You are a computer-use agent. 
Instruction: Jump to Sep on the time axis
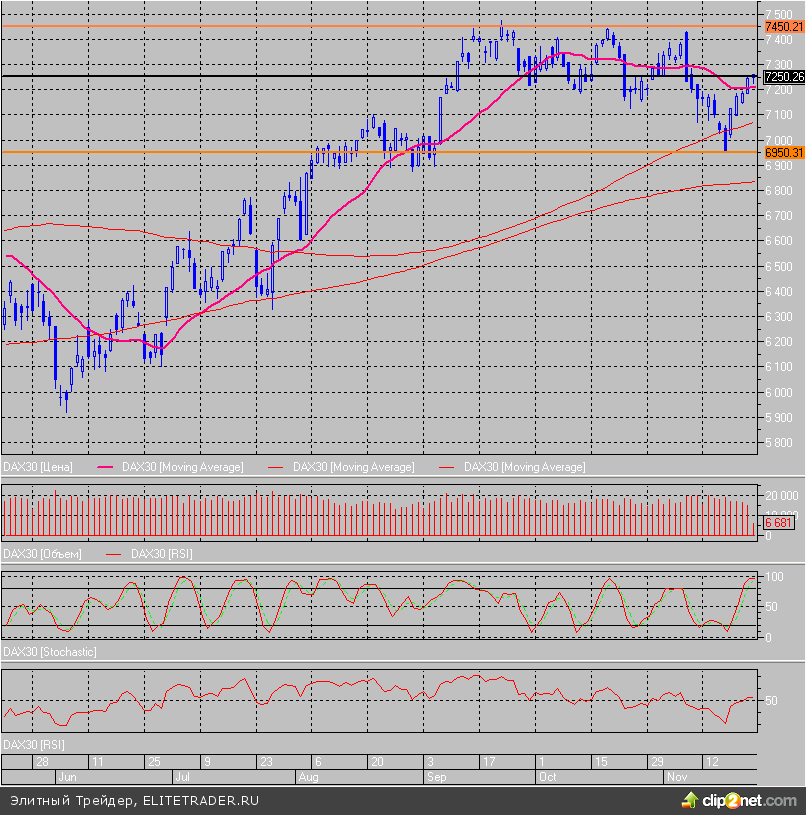(436, 775)
